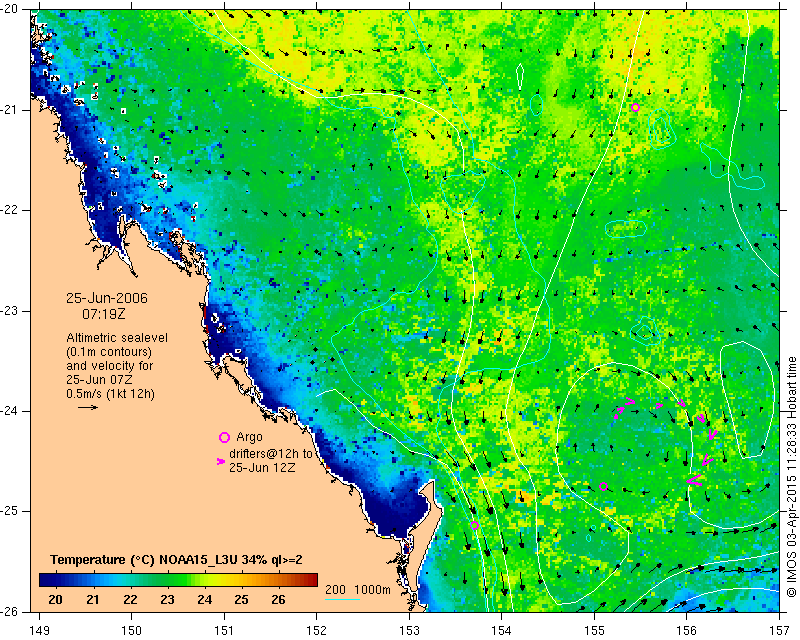800x640 pixels.
Task: Click the 0.5m/s velocity scale arrow
Action: point(88,407)
